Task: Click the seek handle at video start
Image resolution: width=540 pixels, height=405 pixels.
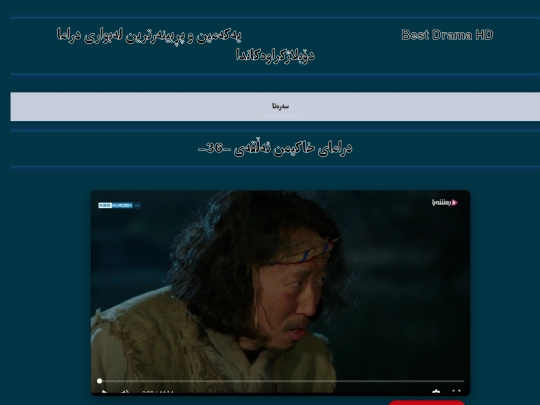Action: (100, 381)
